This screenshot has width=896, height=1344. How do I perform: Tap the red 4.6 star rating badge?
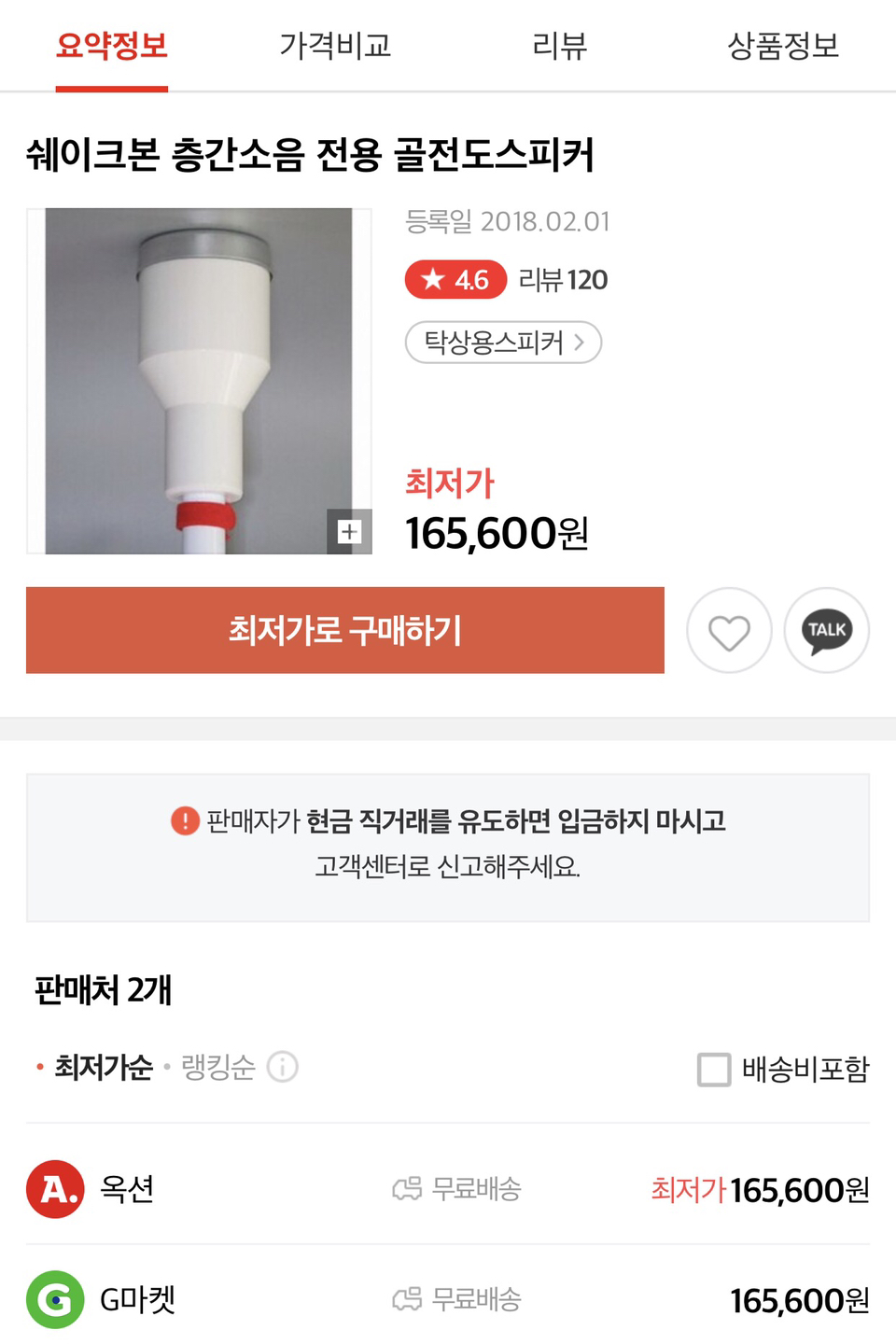[x=455, y=279]
